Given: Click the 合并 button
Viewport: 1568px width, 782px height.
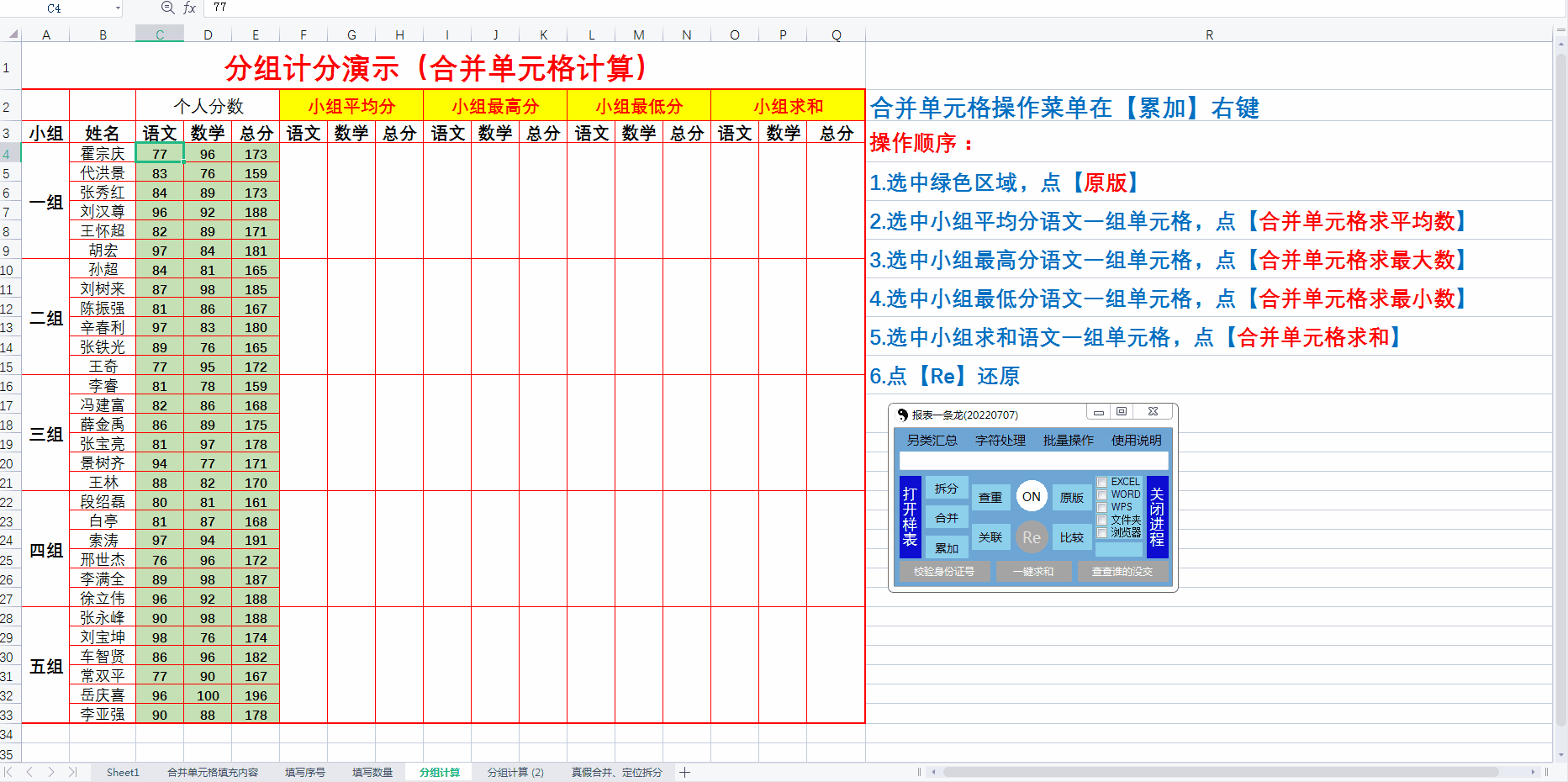Looking at the screenshot, I should pos(947,518).
